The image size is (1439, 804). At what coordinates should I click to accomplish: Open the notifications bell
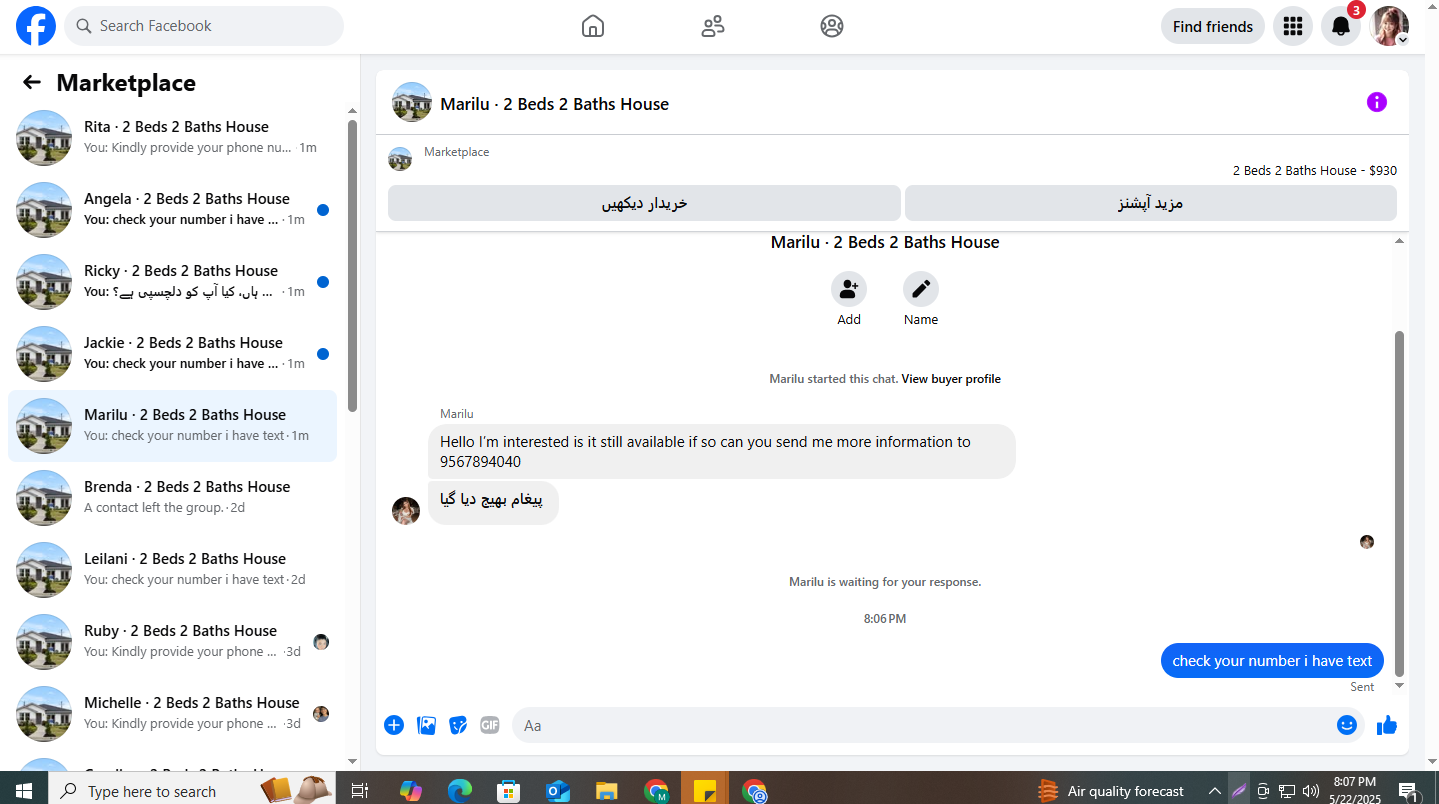(1341, 26)
